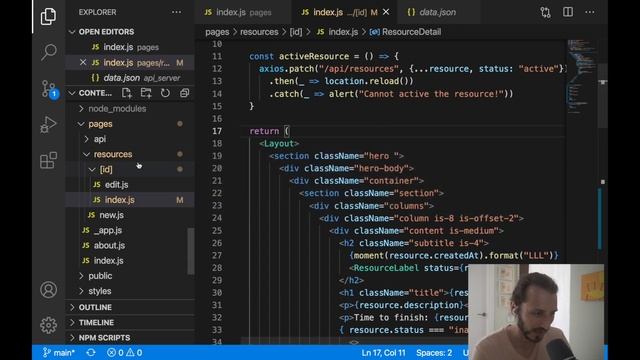This screenshot has width=640, height=360.
Task: Click the resources breadcrumb segment
Action: pos(259,32)
